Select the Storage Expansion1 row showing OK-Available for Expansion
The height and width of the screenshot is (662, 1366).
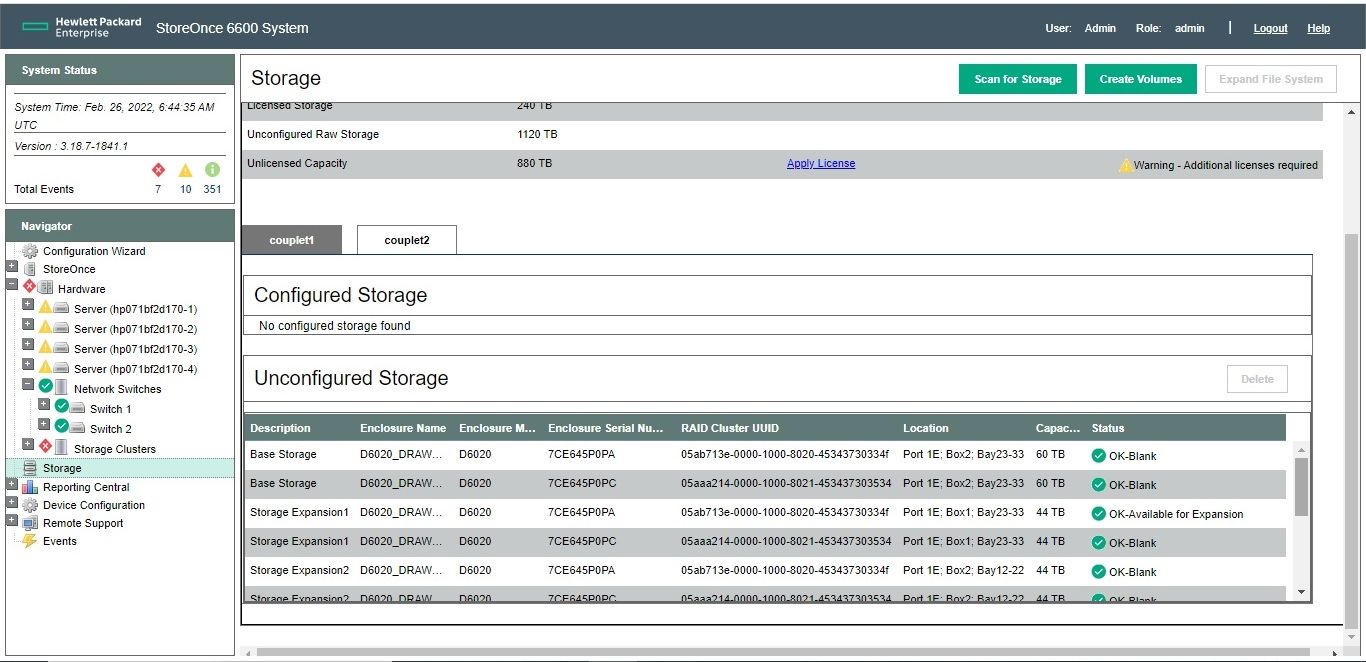765,514
